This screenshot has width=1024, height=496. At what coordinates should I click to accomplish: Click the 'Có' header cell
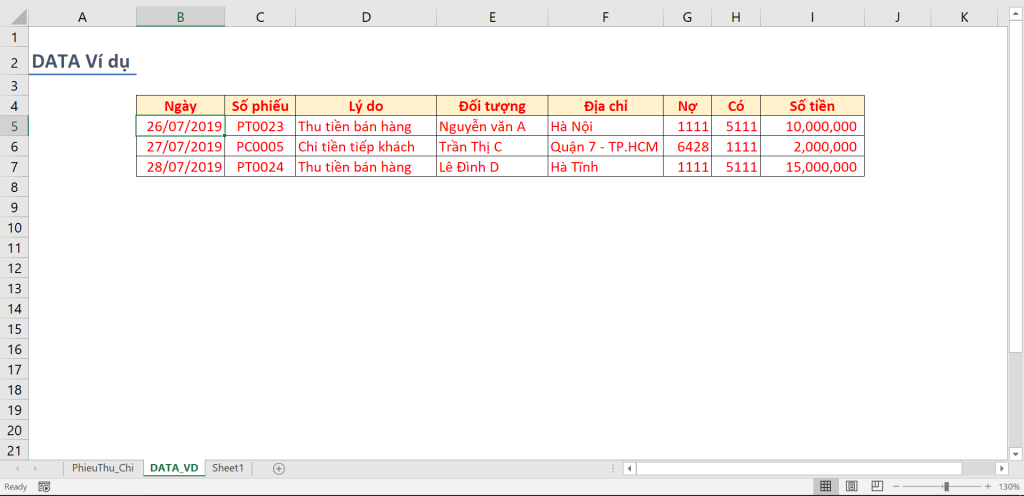coord(736,106)
